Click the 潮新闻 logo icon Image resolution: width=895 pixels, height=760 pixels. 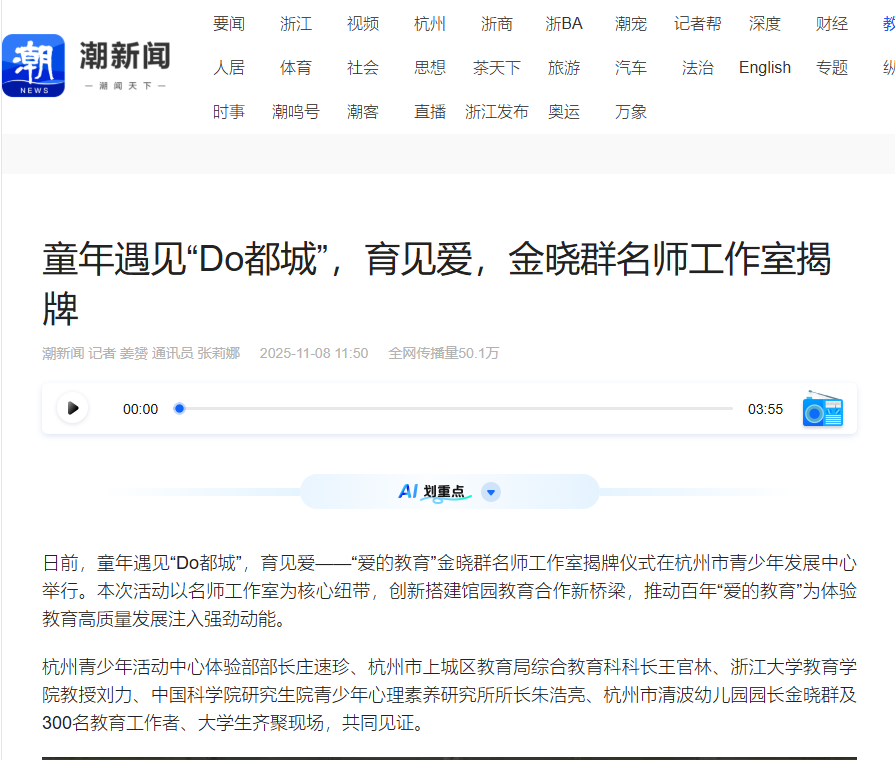point(33,66)
